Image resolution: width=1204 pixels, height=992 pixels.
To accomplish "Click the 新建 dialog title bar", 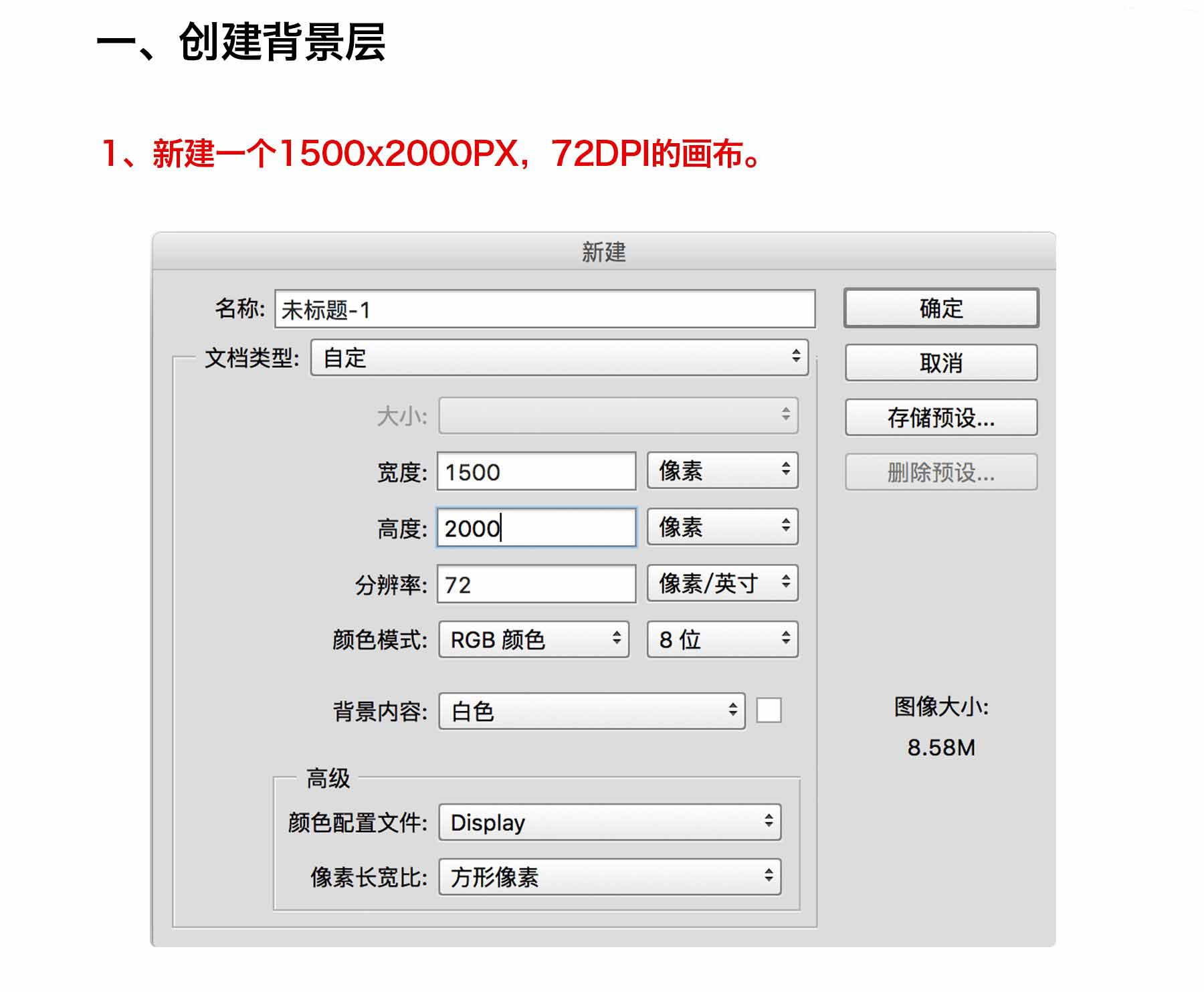I will (x=603, y=252).
